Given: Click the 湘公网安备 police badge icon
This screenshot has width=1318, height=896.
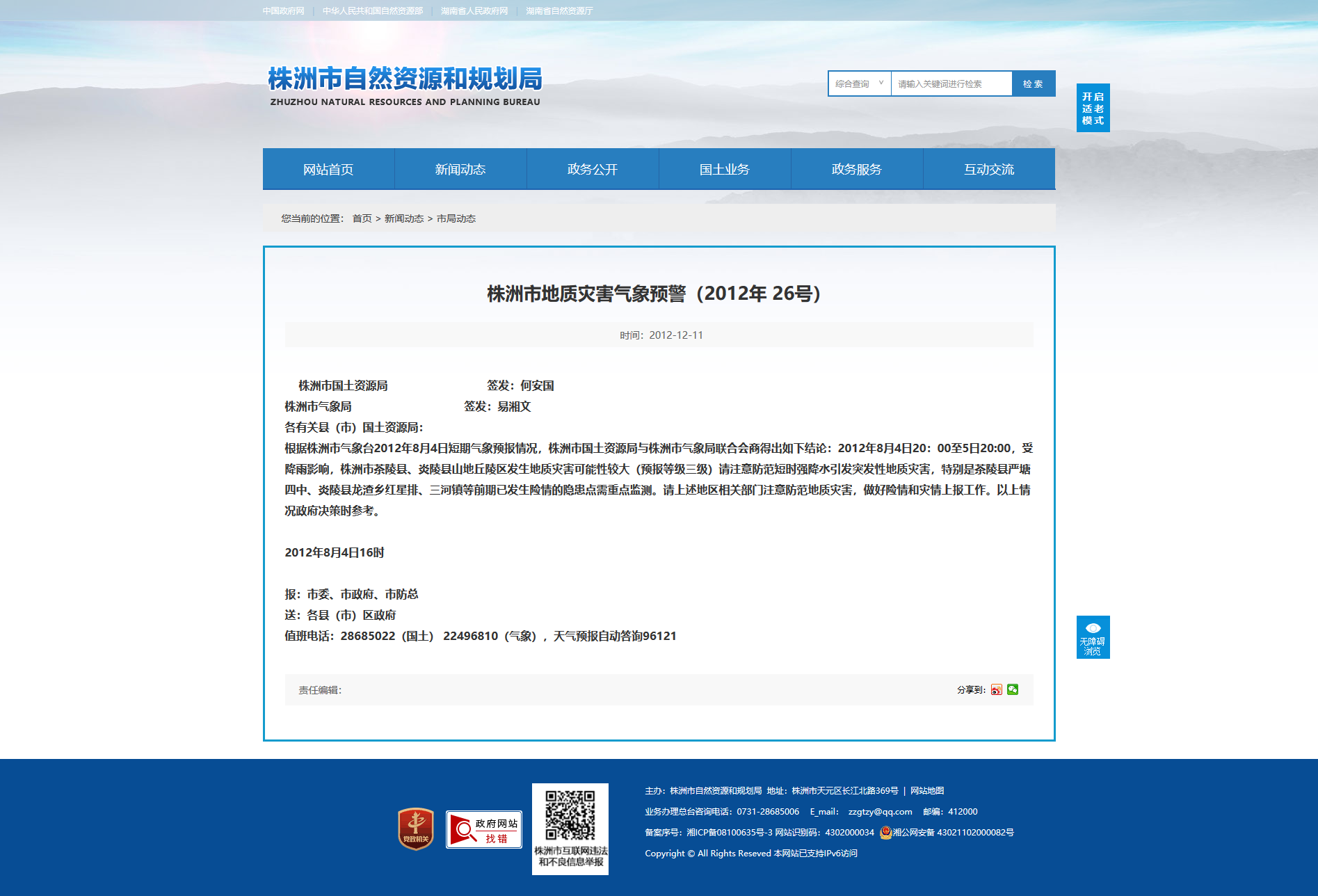Looking at the screenshot, I should [885, 832].
